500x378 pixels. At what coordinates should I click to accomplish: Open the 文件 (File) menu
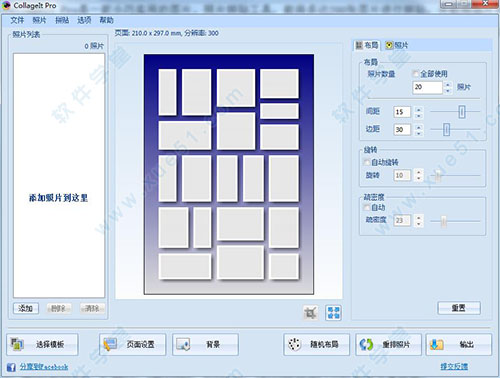click(x=17, y=20)
